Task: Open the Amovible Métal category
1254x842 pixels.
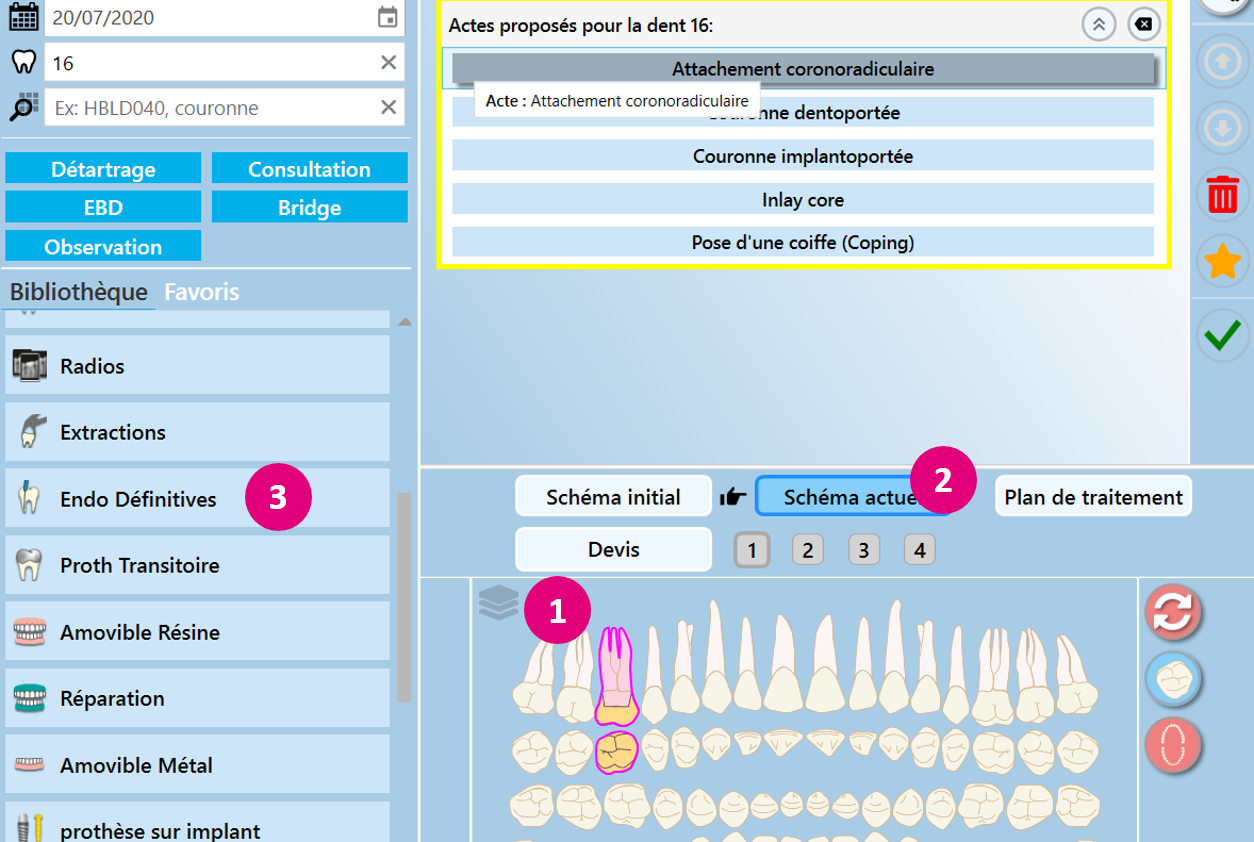Action: [x=197, y=765]
